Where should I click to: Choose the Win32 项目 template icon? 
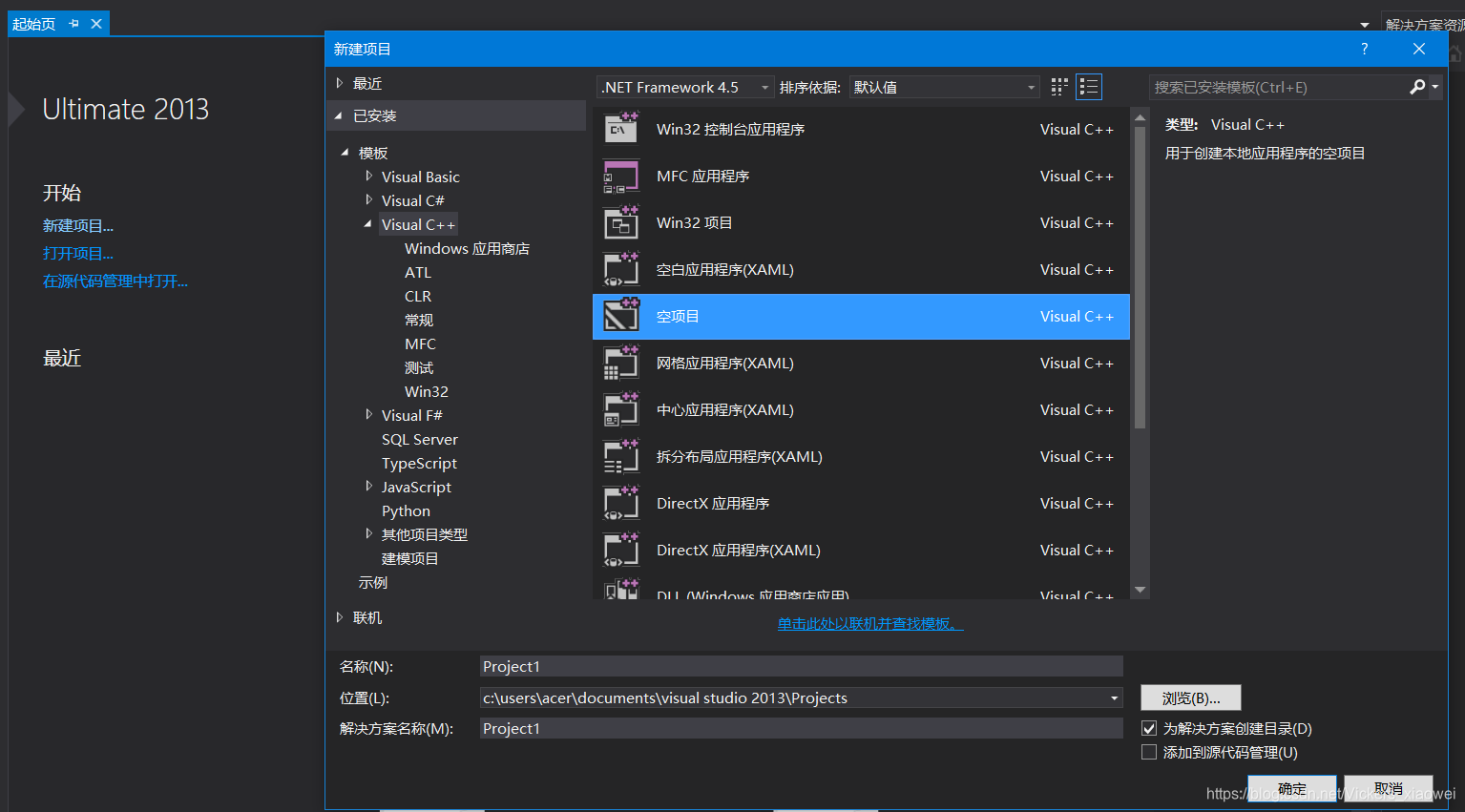tap(621, 222)
